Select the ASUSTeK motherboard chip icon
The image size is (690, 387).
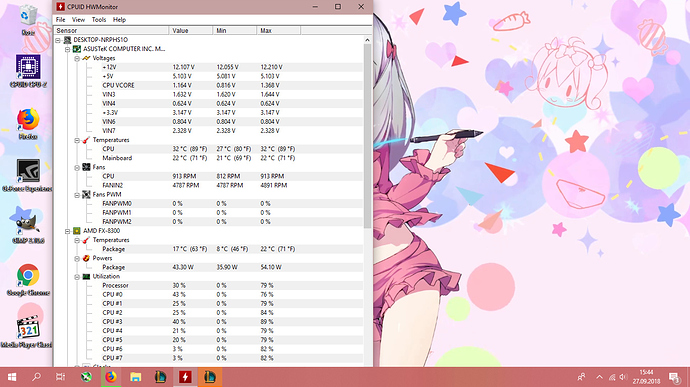[77, 49]
